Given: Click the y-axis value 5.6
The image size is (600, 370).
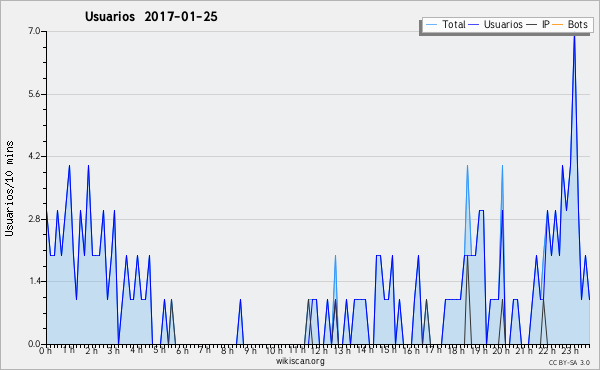Looking at the screenshot, I should tap(34, 94).
